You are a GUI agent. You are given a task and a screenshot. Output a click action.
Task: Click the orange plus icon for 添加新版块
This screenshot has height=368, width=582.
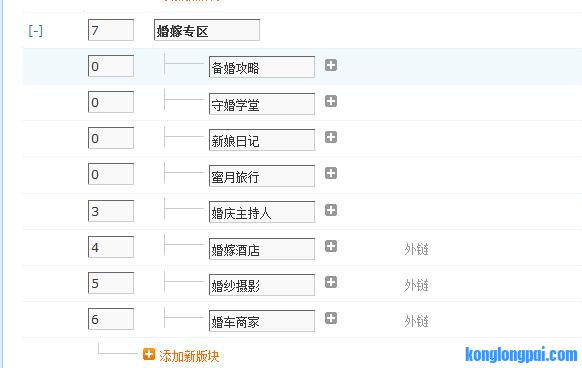tap(148, 354)
